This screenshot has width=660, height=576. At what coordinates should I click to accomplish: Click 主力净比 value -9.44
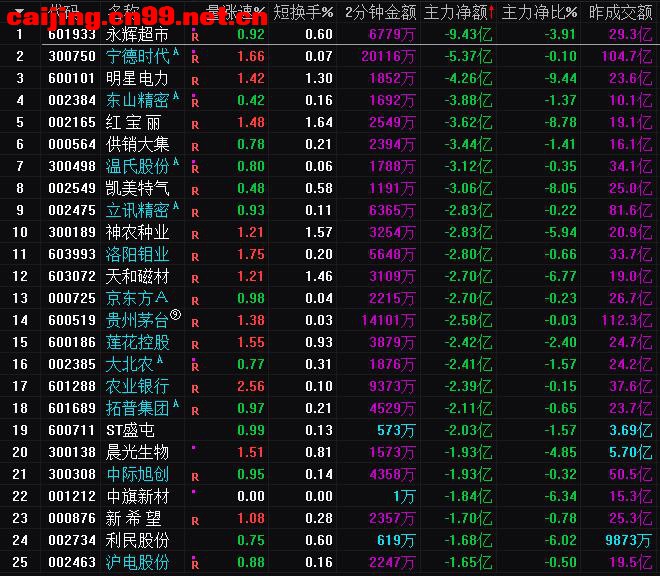click(x=560, y=78)
